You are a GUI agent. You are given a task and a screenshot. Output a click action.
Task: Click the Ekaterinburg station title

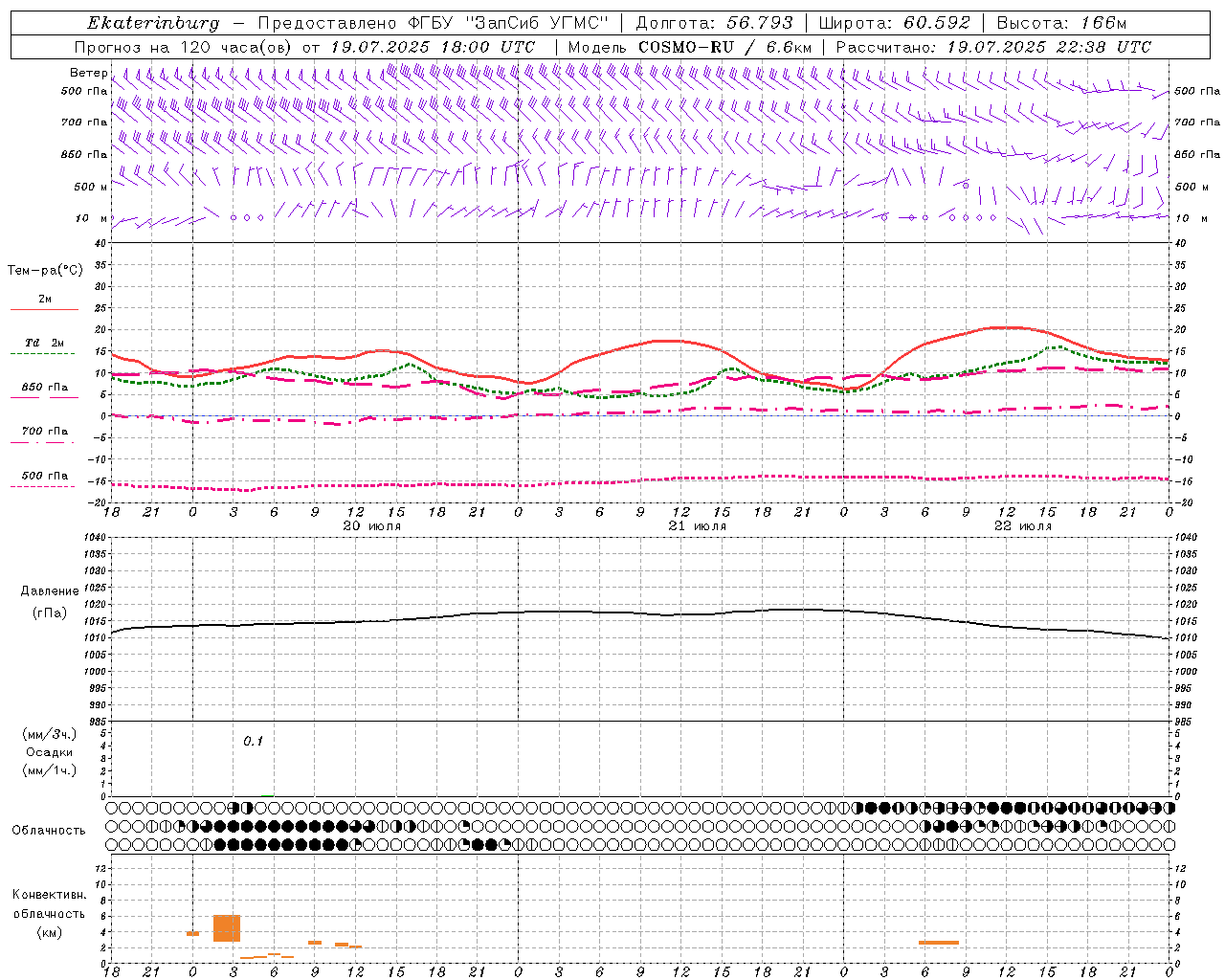point(153,23)
